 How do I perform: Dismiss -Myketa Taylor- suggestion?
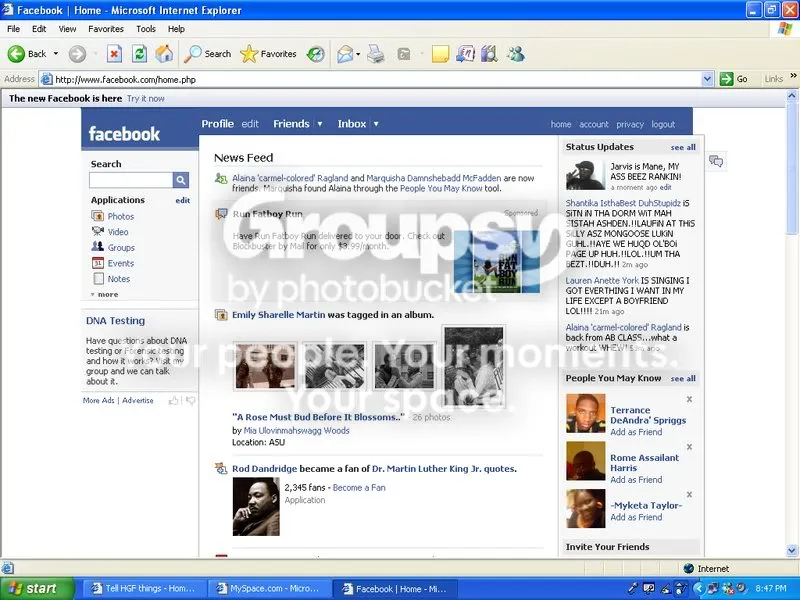[x=689, y=495]
